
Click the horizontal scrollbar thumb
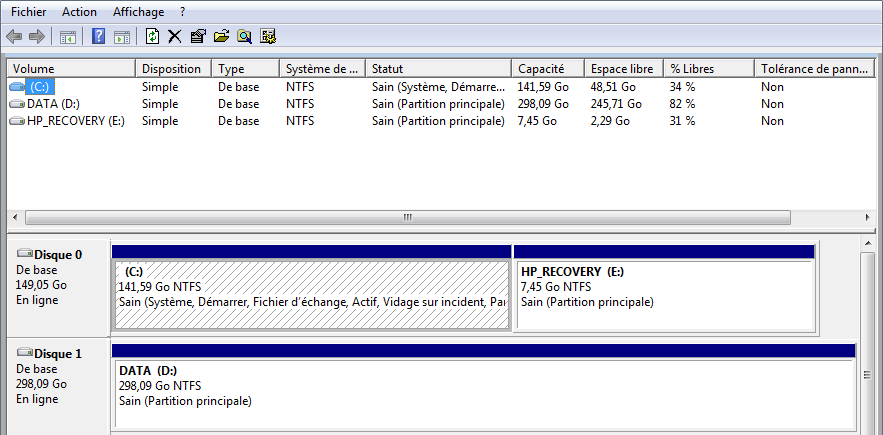(x=408, y=218)
